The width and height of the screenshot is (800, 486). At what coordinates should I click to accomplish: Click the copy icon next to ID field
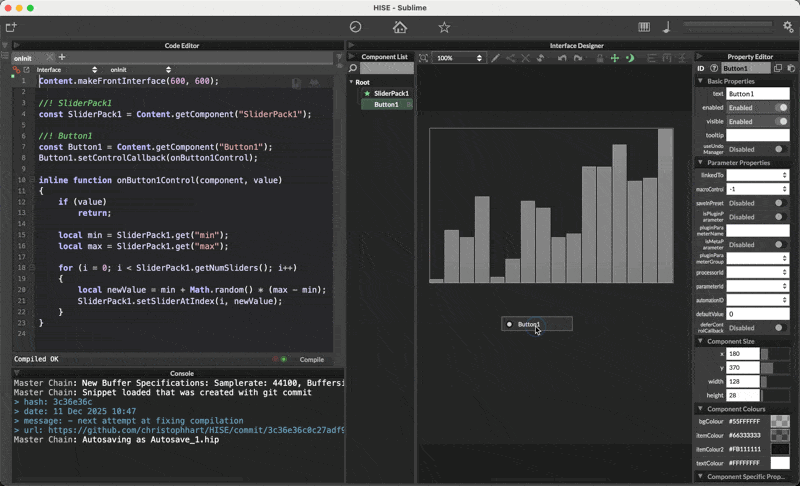778,68
